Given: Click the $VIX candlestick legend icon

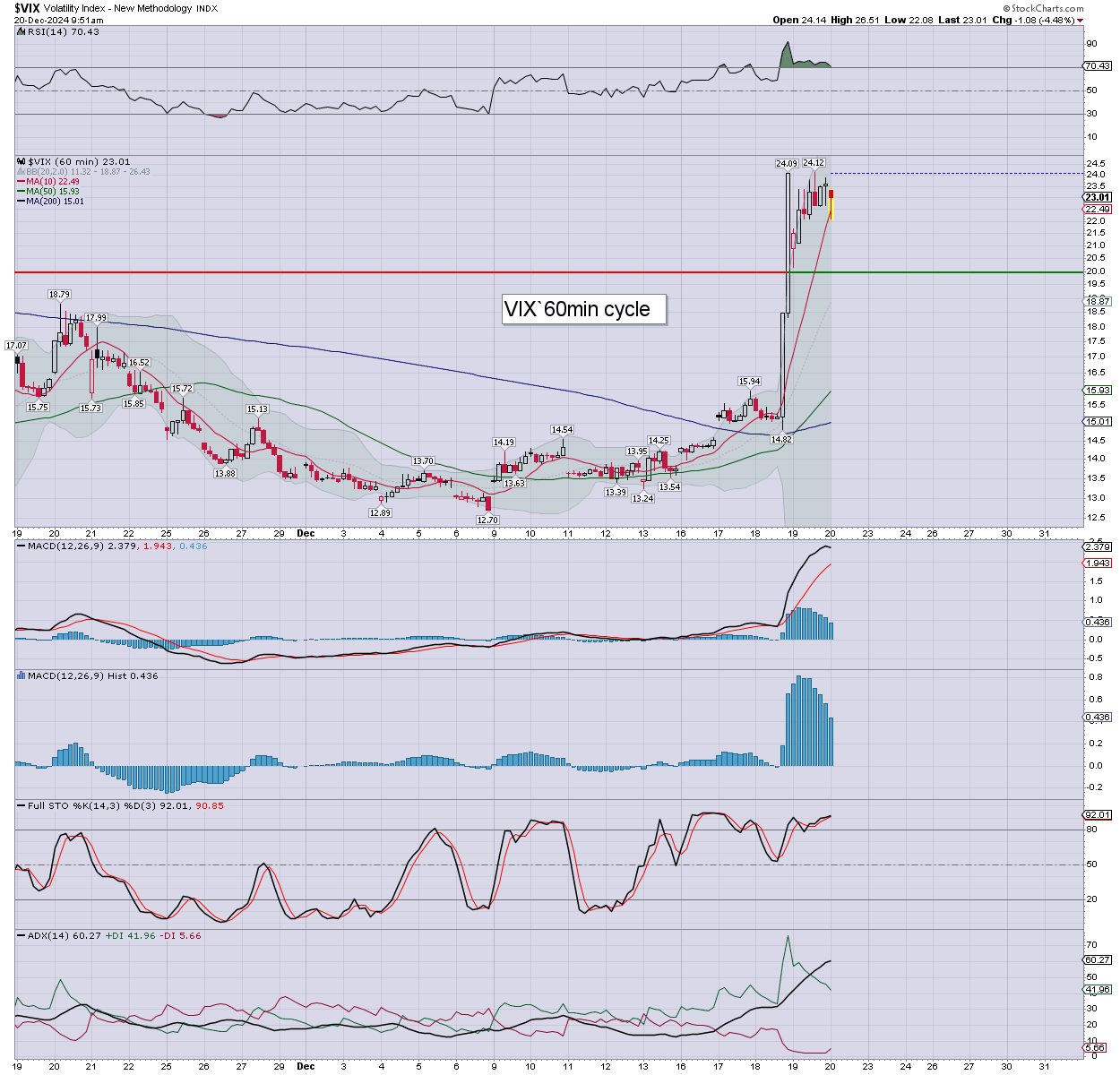Looking at the screenshot, I should (x=22, y=162).
